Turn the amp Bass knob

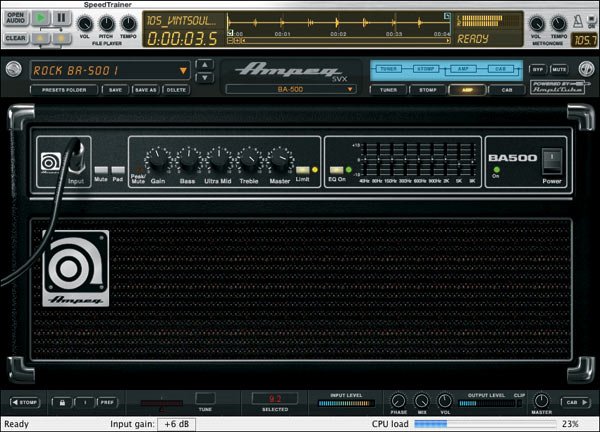point(188,160)
